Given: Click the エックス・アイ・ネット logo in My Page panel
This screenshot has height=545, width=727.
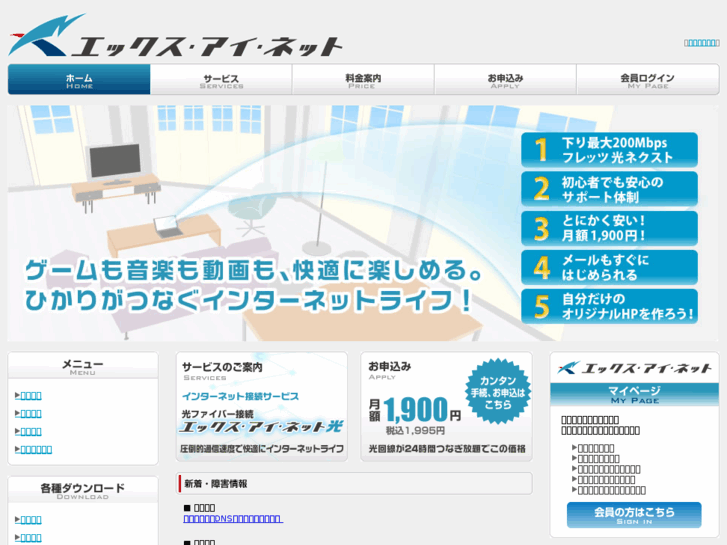Looking at the screenshot, I should click(634, 368).
